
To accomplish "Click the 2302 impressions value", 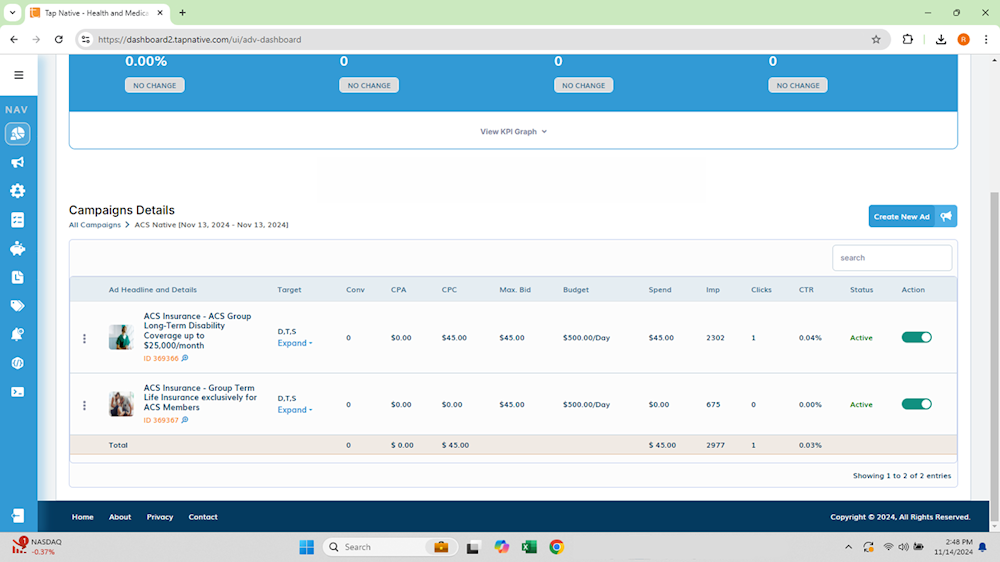I will click(x=715, y=337).
